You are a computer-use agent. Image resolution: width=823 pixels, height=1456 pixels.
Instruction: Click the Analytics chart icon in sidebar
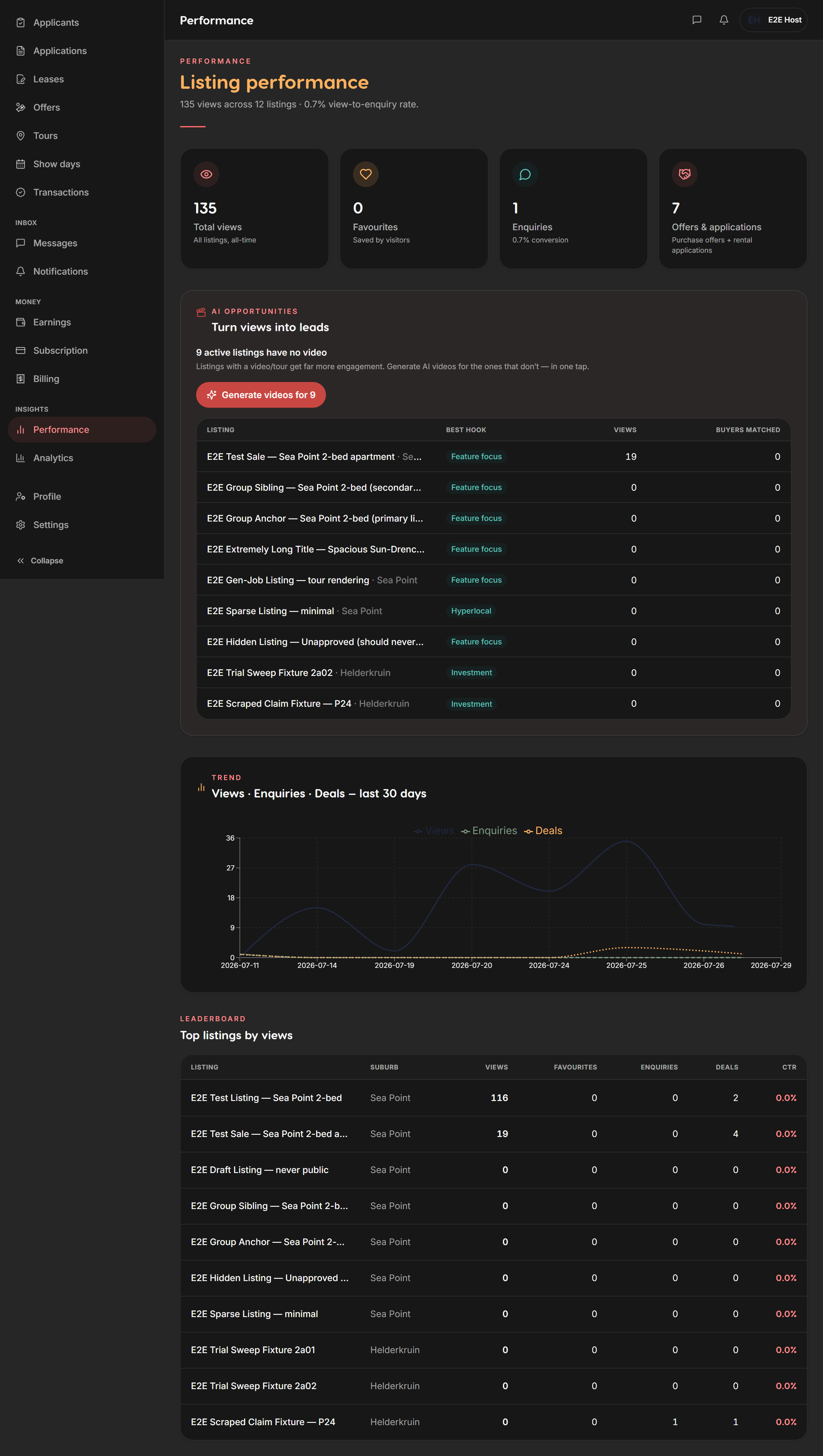click(x=20, y=458)
